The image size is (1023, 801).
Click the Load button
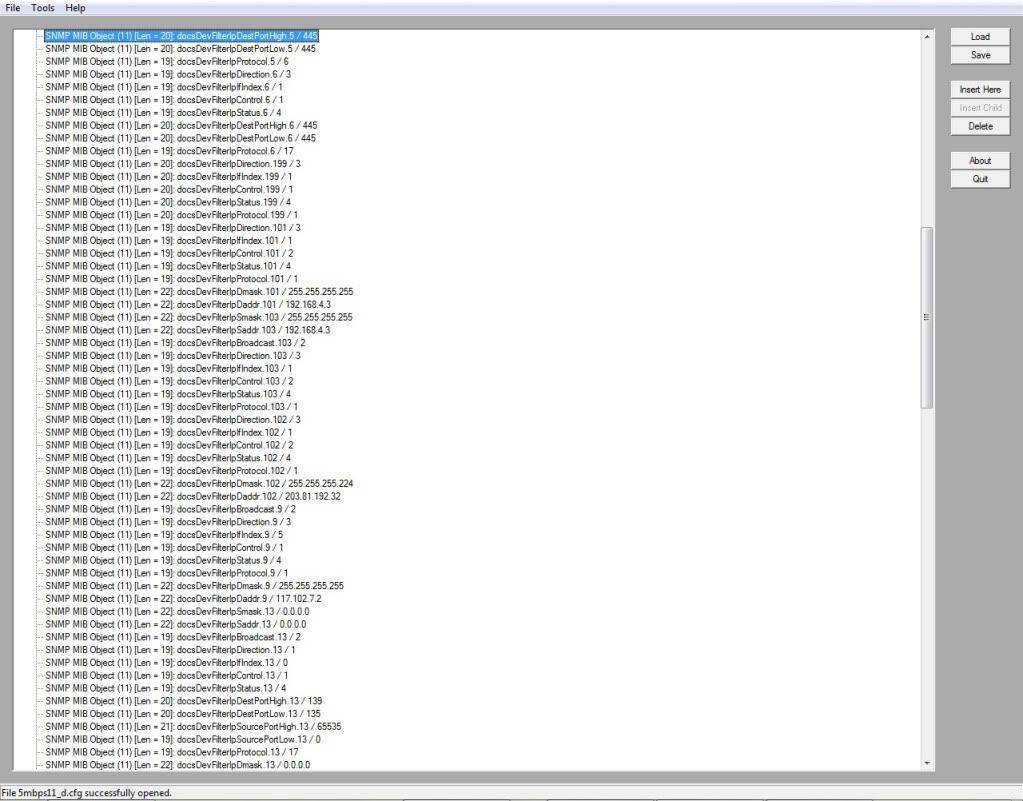980,37
